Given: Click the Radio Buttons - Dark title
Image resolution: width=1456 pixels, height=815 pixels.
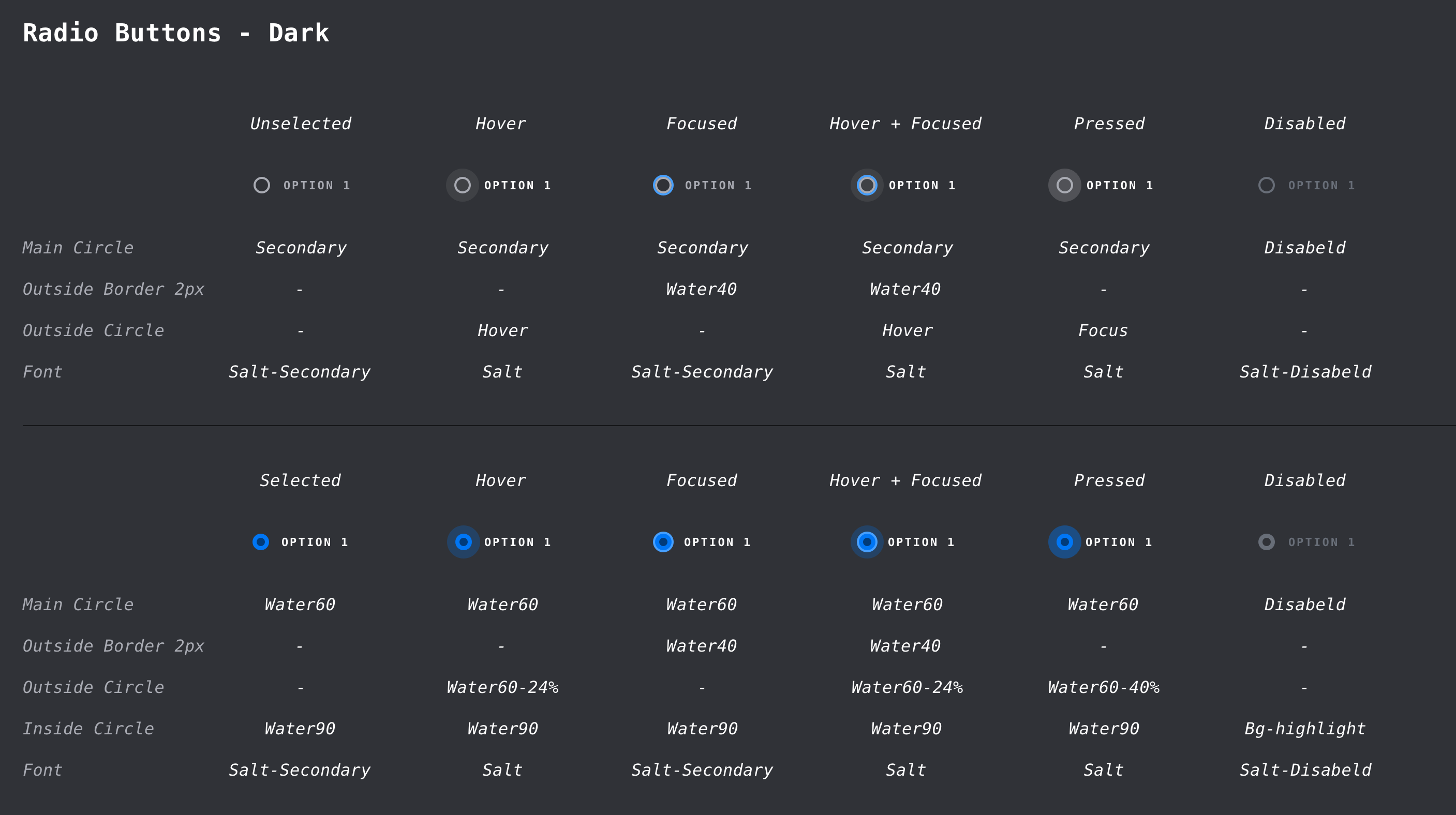Looking at the screenshot, I should 176,32.
